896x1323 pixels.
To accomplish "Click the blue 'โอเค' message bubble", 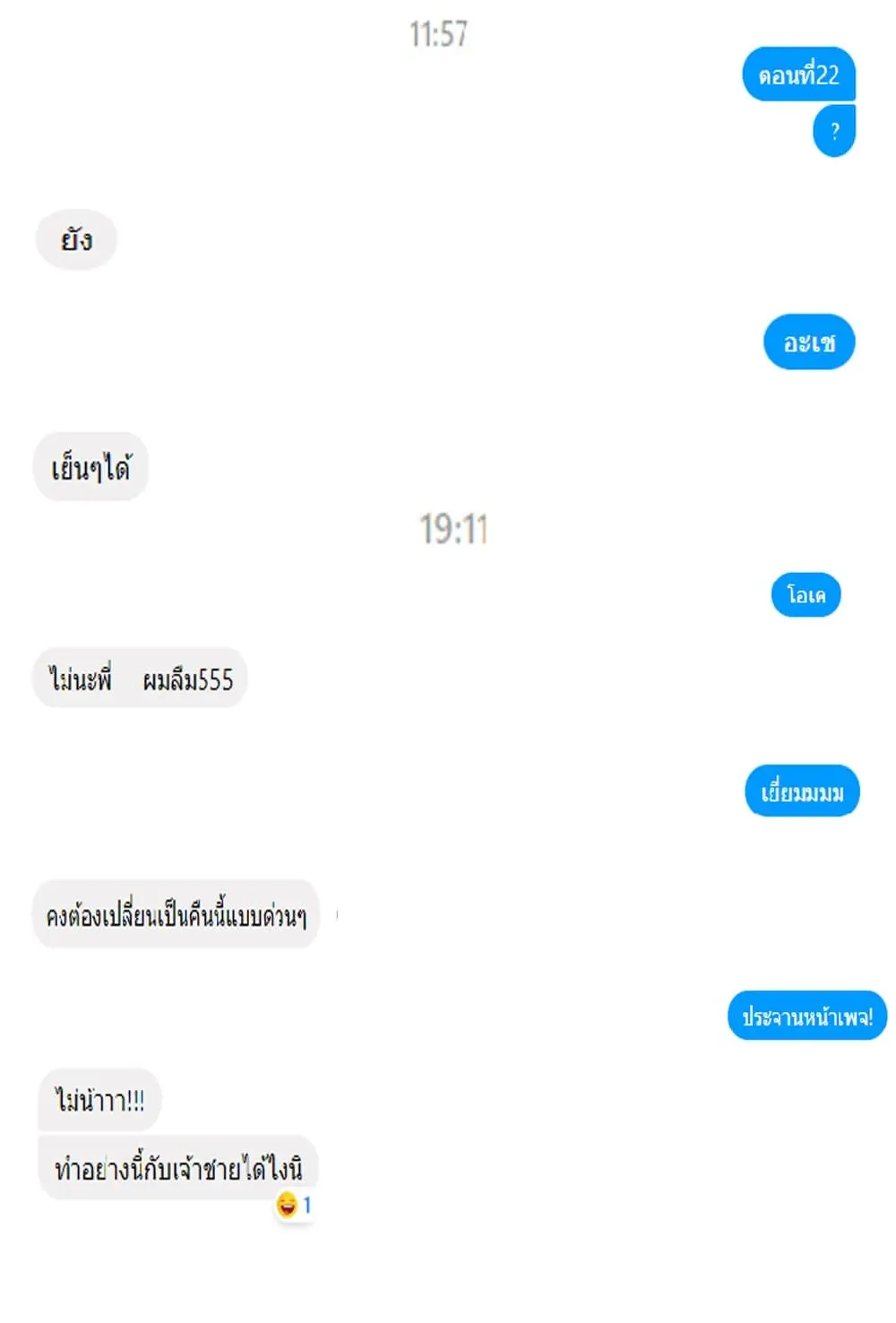I will point(806,594).
